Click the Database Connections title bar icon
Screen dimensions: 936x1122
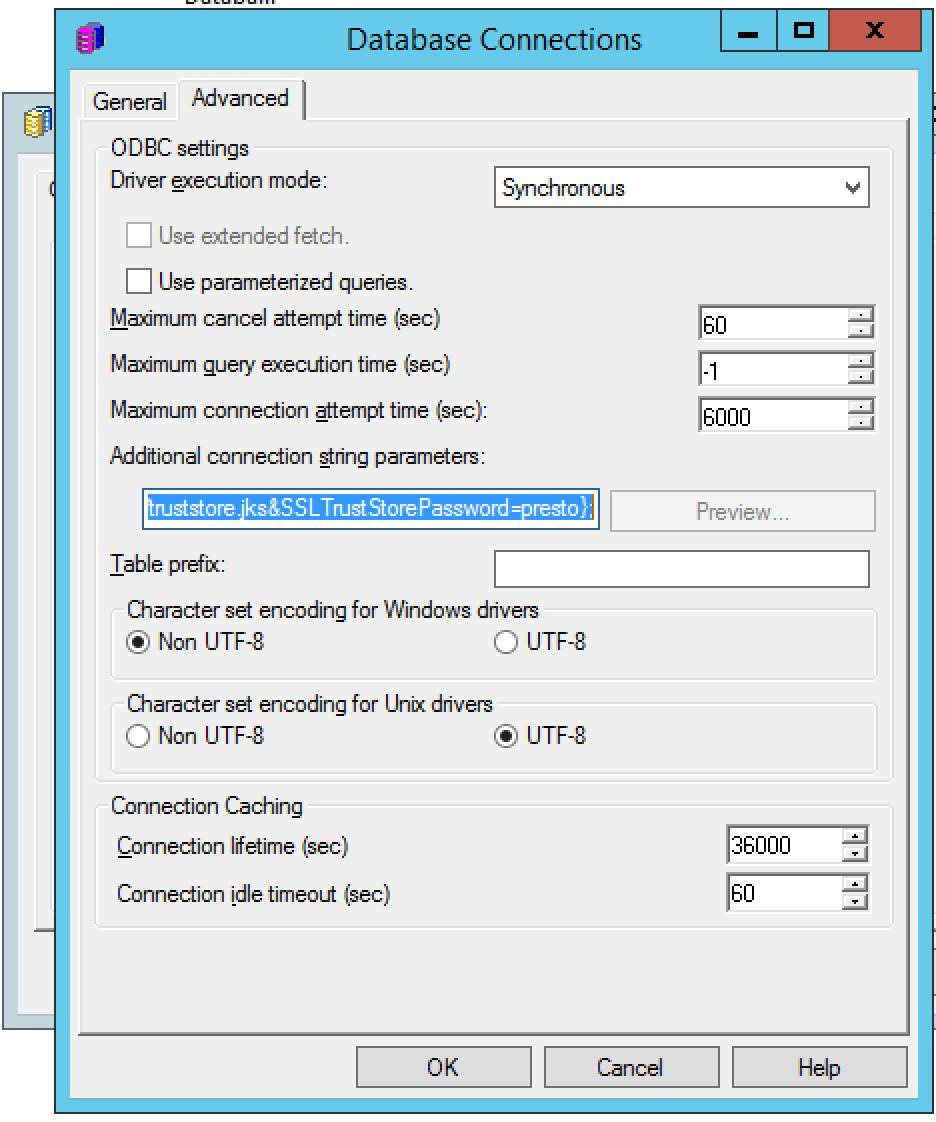[90, 39]
